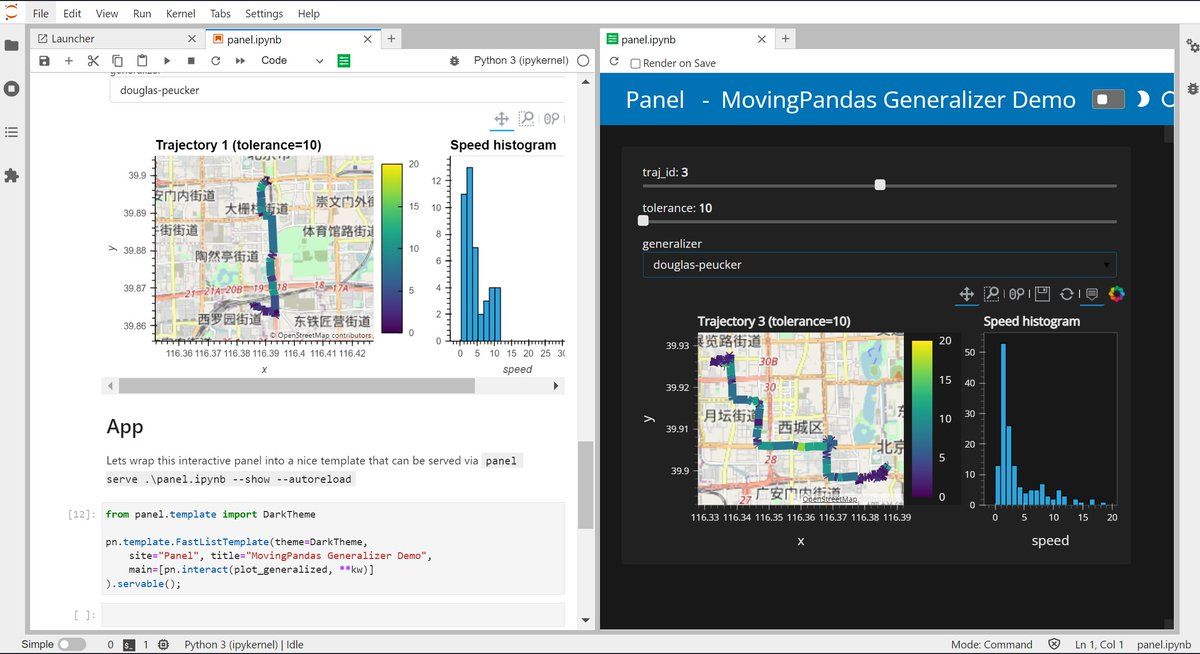Click the traj_id slider handle
The image size is (1200, 654).
click(x=880, y=185)
